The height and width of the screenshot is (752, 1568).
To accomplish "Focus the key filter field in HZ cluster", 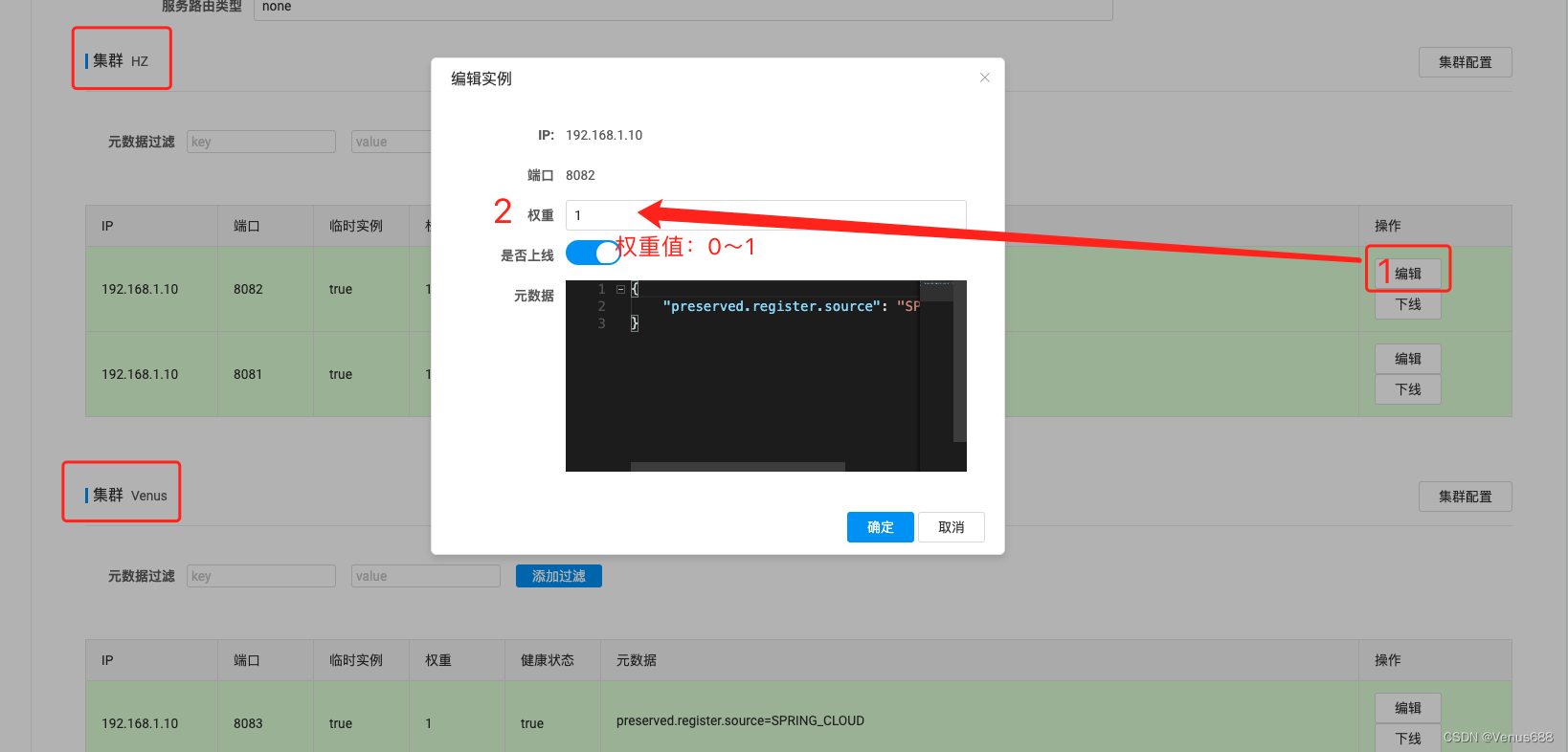I will point(261,142).
